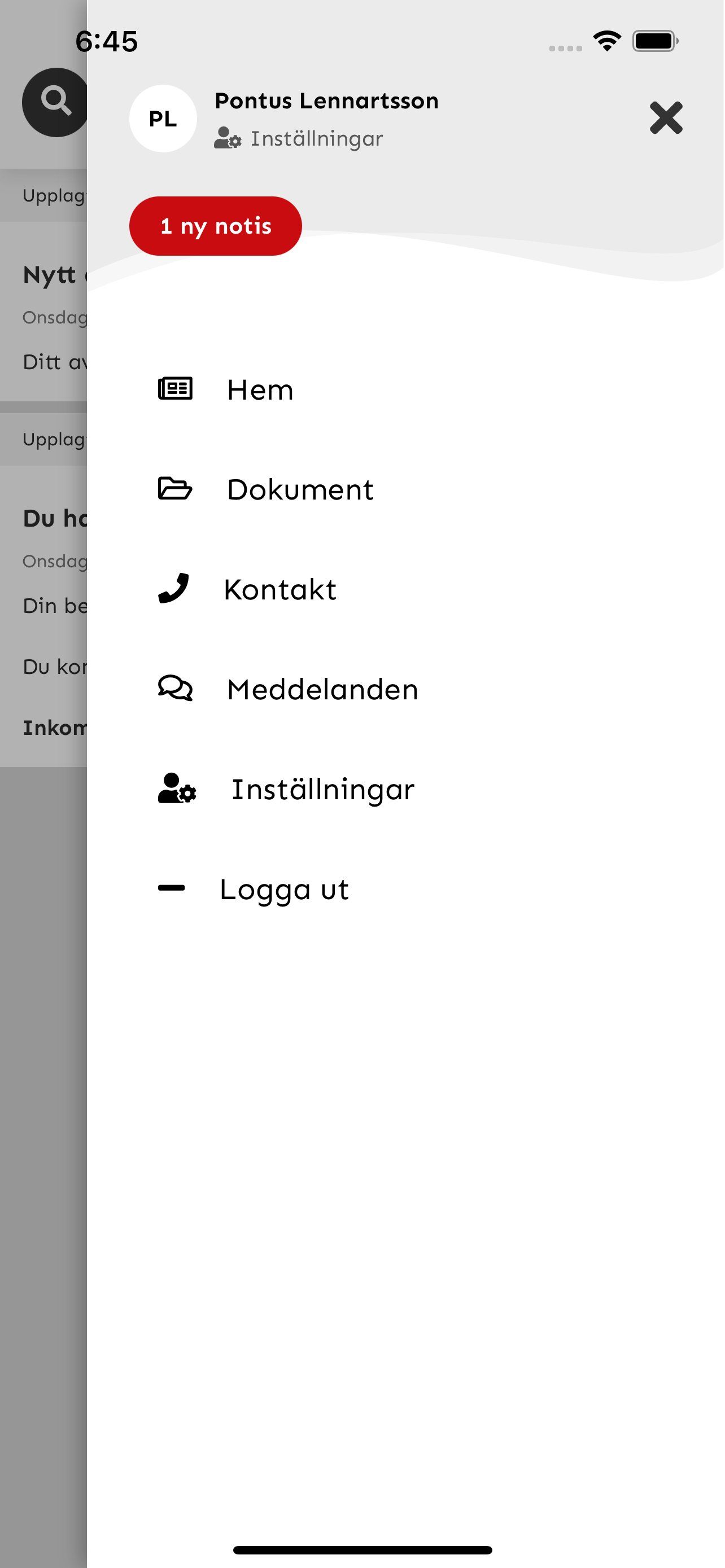Close the side menu with X
The height and width of the screenshot is (1568, 725).
click(665, 117)
